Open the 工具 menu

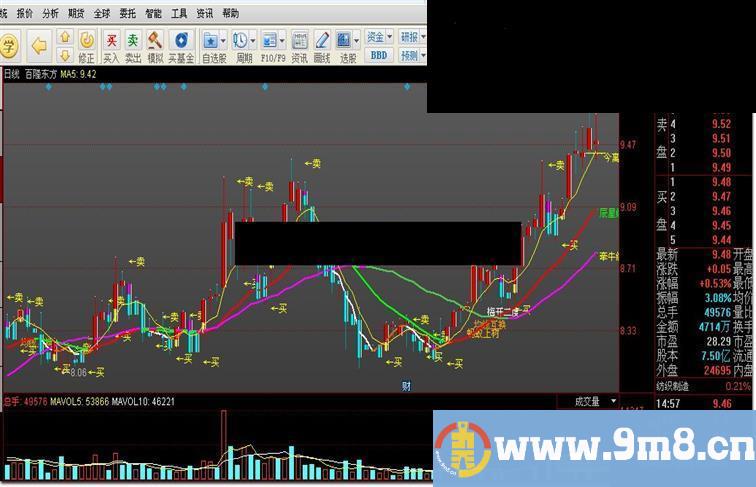pyautogui.click(x=179, y=13)
